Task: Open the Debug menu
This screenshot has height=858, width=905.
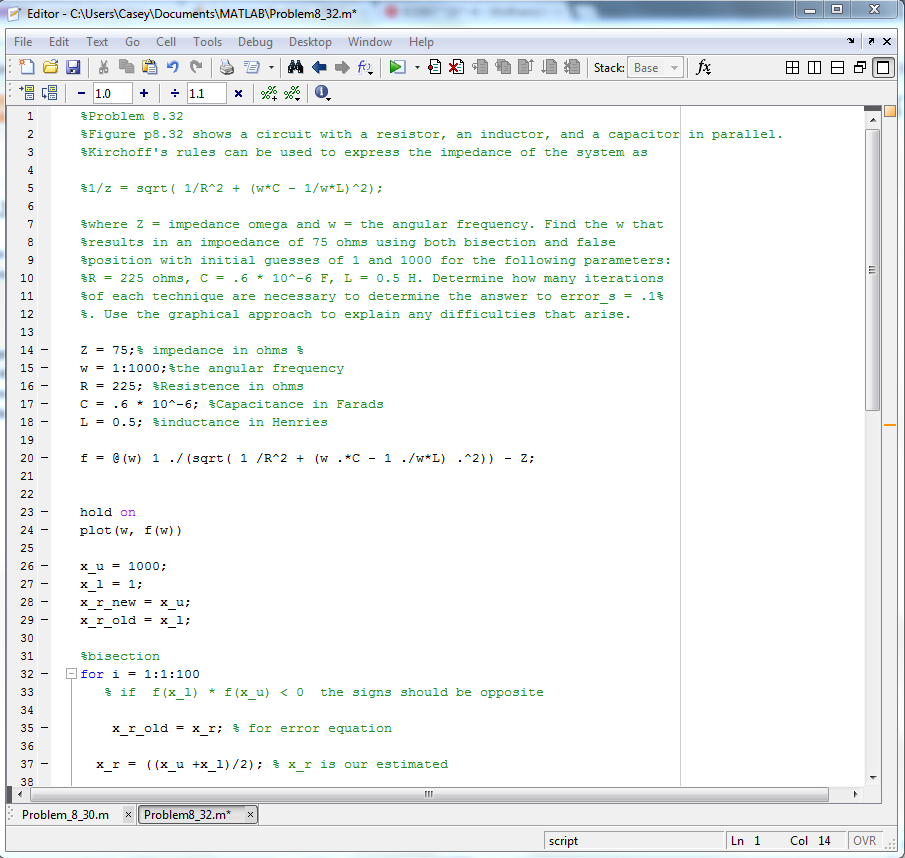Action: click(255, 42)
